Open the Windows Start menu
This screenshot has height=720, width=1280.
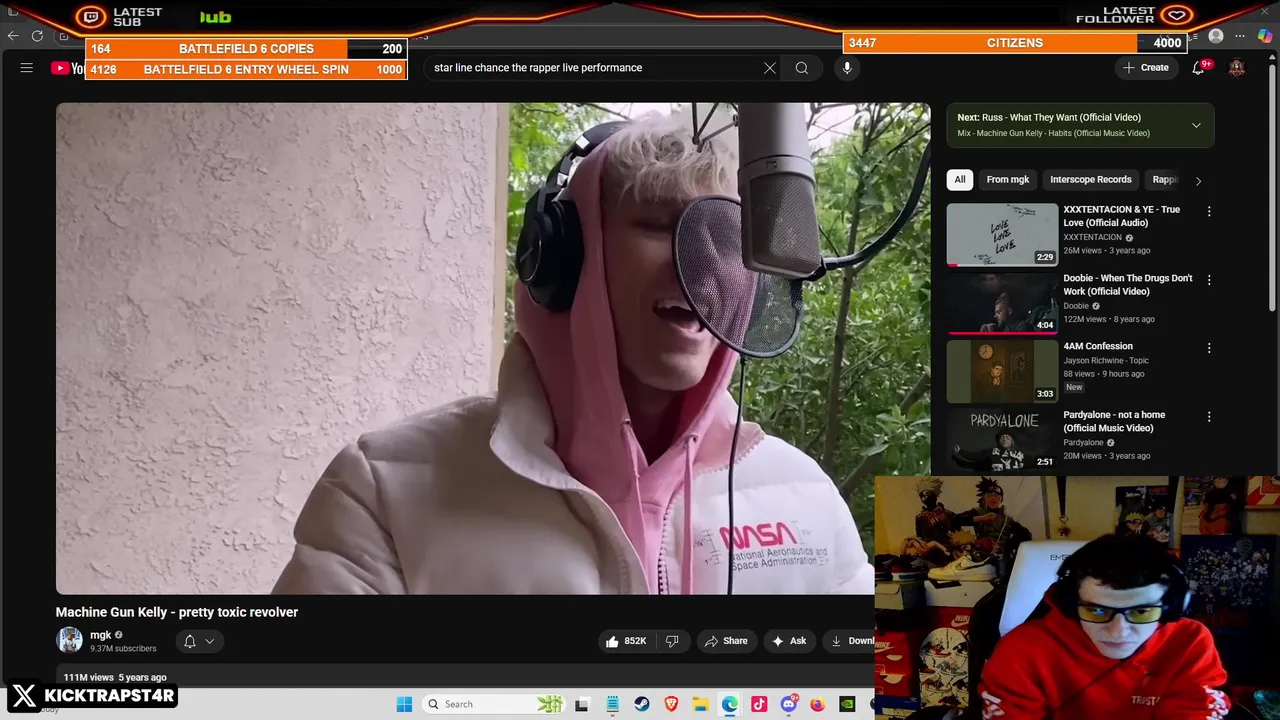404,704
